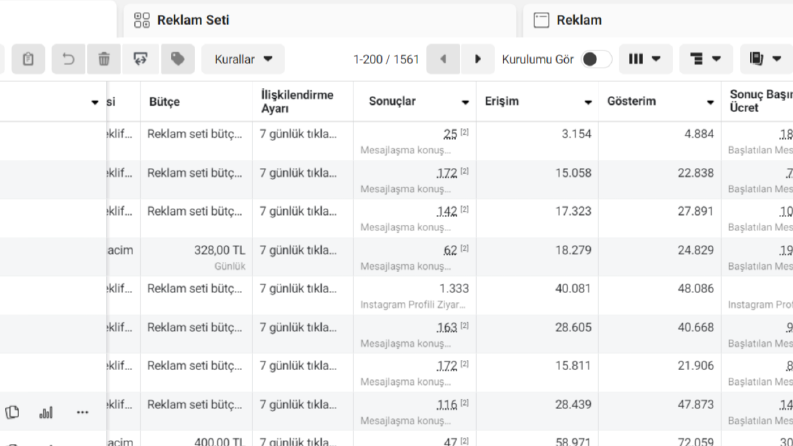The width and height of the screenshot is (793, 446).
Task: Click the pagination text 1-200 / 1561
Action: (x=386, y=60)
